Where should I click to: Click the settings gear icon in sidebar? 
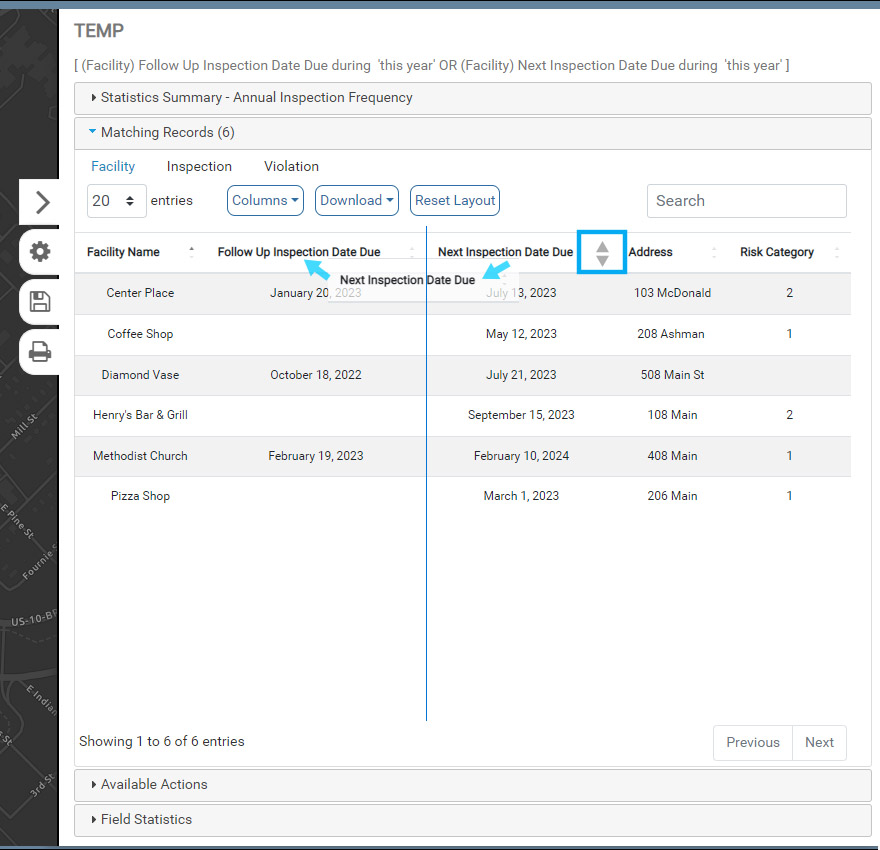click(x=40, y=252)
